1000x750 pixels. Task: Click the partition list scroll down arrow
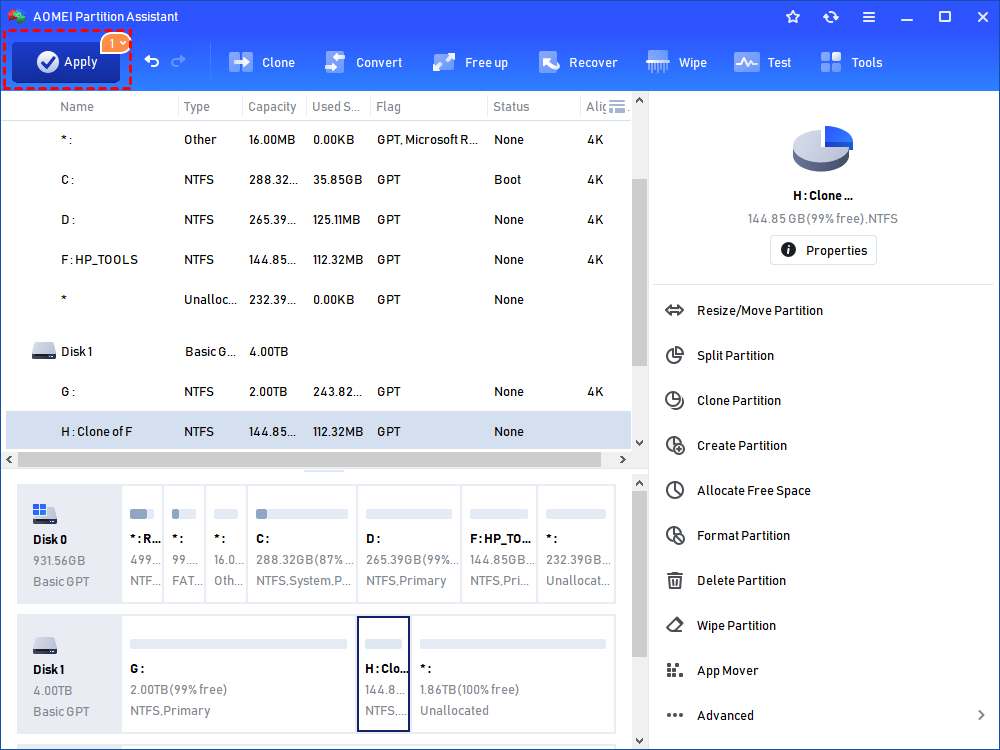point(639,443)
